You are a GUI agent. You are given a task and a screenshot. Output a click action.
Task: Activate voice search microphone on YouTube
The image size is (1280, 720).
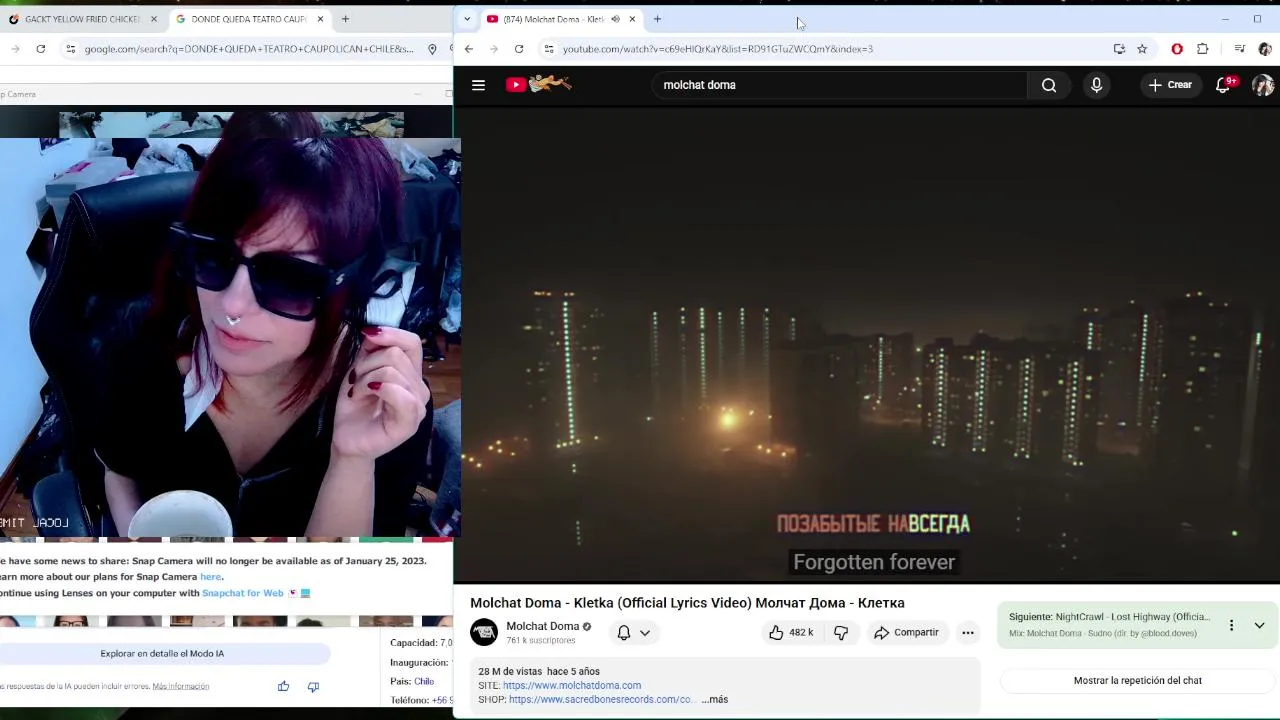(1096, 85)
